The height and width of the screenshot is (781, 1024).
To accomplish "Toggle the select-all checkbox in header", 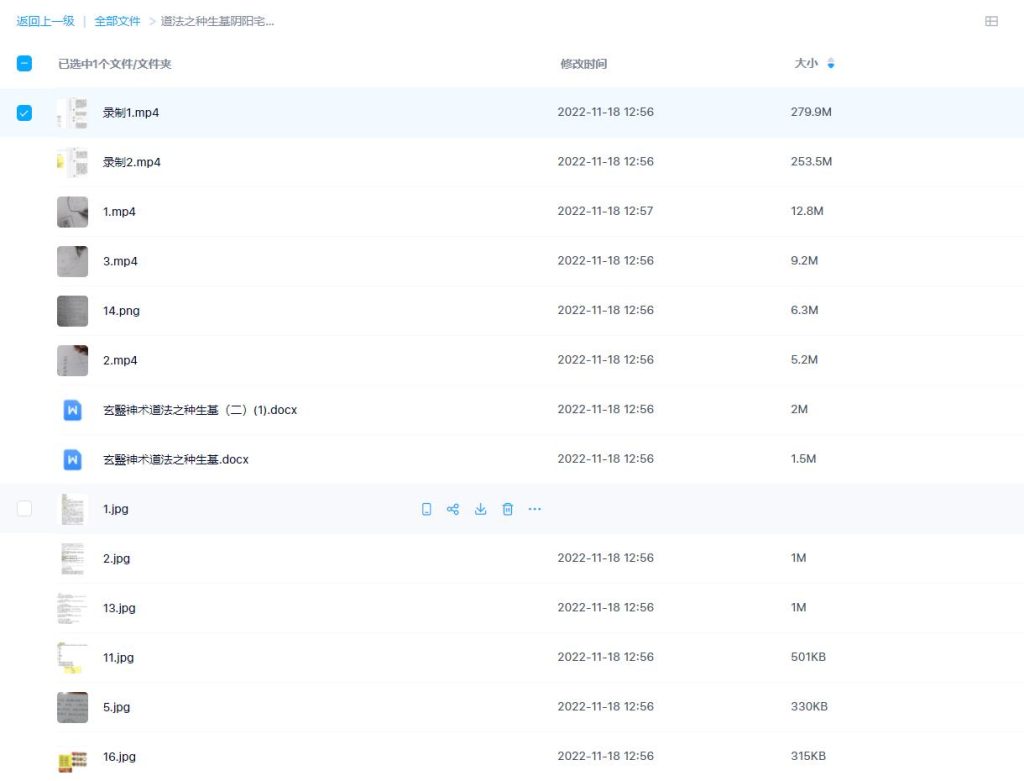I will [25, 64].
